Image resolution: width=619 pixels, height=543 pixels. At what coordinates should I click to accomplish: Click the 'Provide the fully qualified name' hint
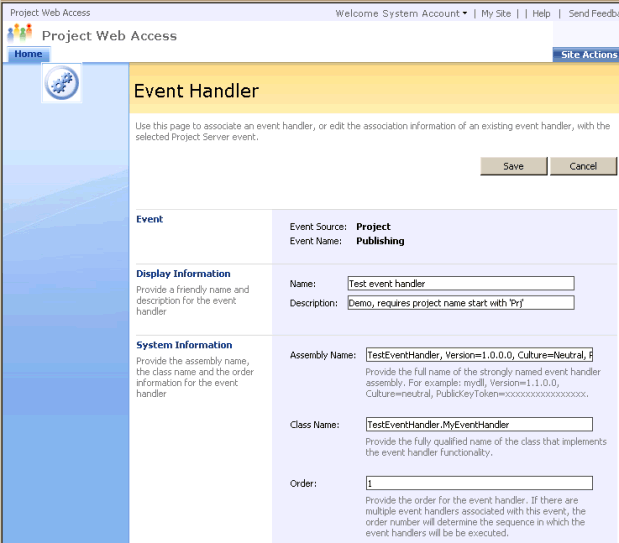click(x=486, y=447)
